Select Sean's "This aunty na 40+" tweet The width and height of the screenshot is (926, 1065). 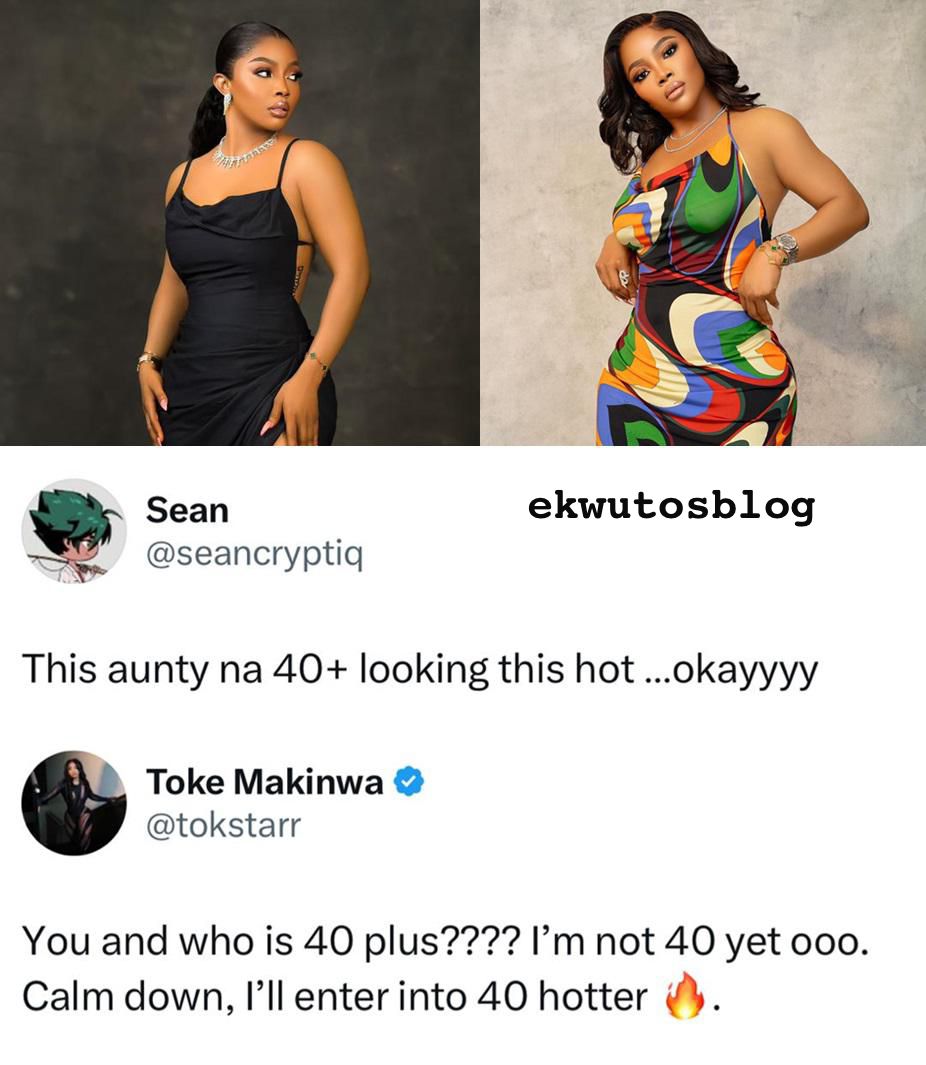coord(420,670)
